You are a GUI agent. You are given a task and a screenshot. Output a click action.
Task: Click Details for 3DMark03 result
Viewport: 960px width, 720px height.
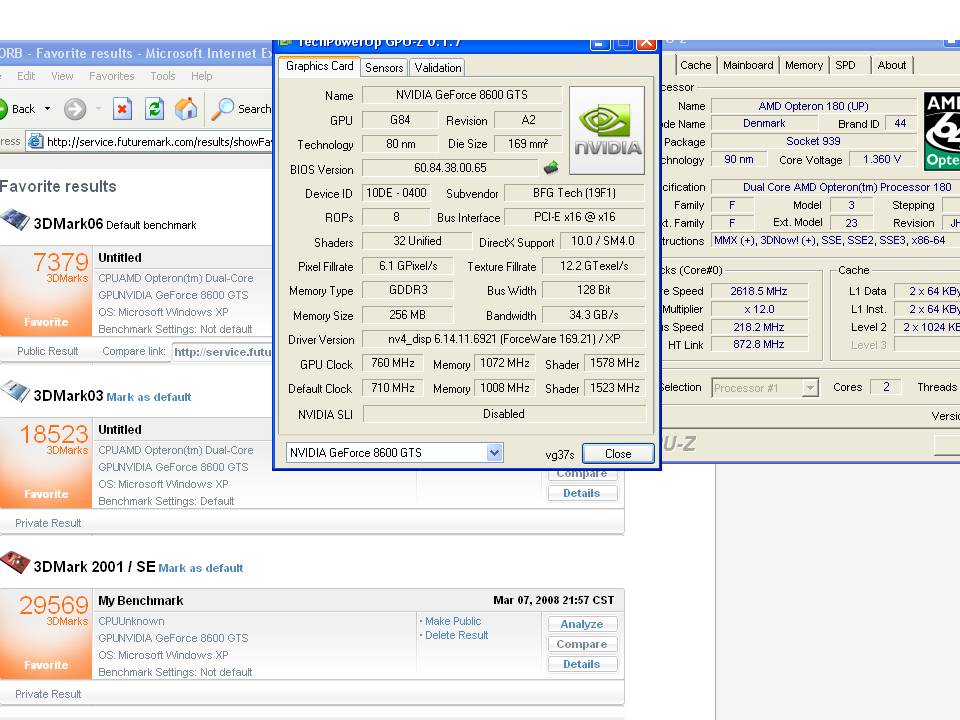click(582, 493)
